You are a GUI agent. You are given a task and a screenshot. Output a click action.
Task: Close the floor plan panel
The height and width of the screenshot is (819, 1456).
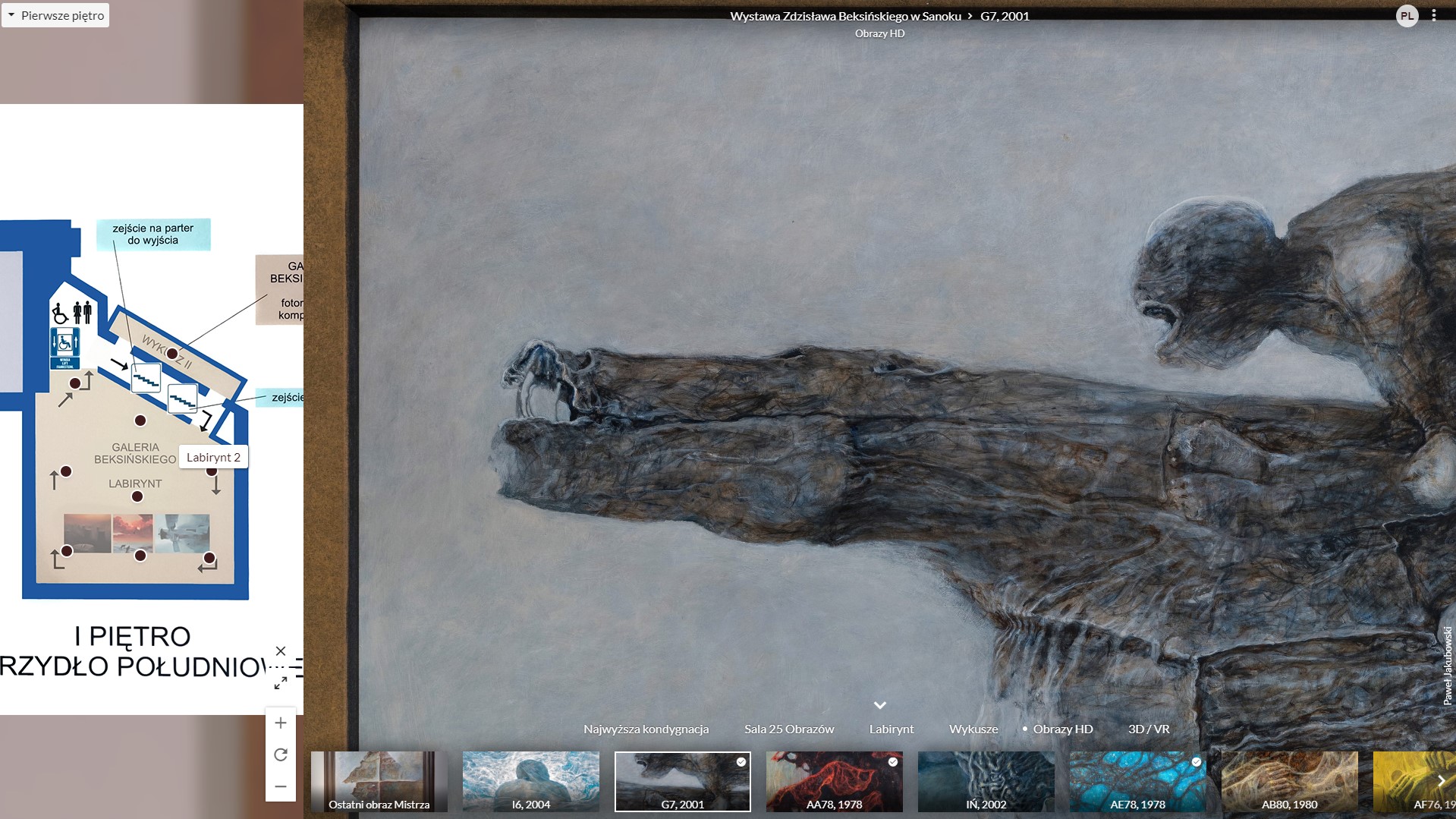281,651
